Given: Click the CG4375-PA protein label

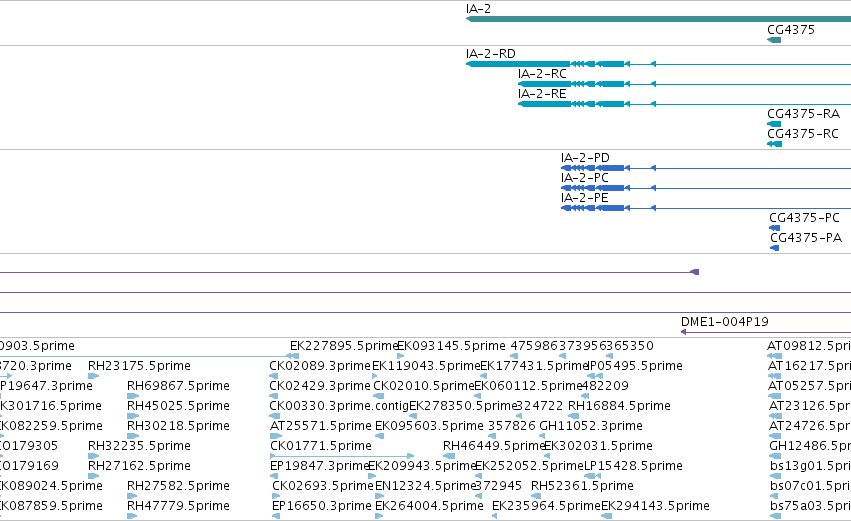Looking at the screenshot, I should pyautogui.click(x=806, y=238).
